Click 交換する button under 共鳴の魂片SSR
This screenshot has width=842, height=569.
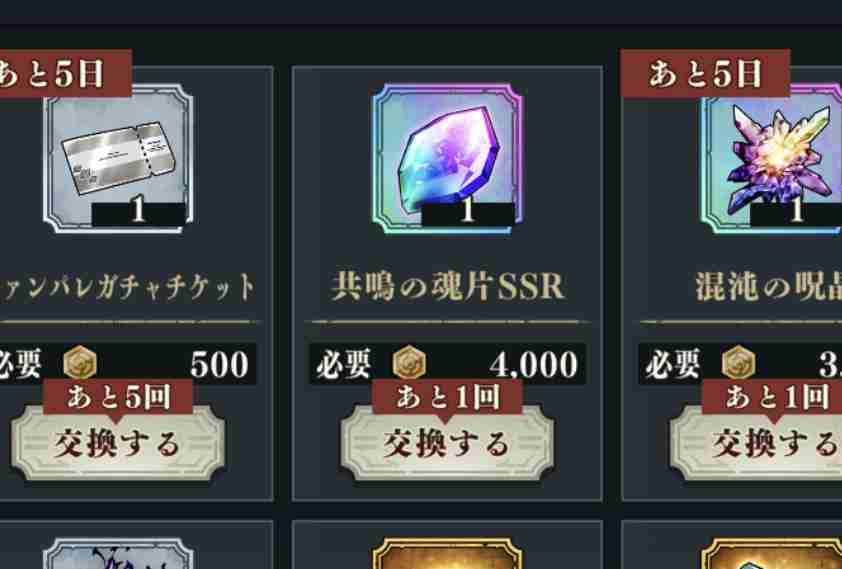[447, 443]
